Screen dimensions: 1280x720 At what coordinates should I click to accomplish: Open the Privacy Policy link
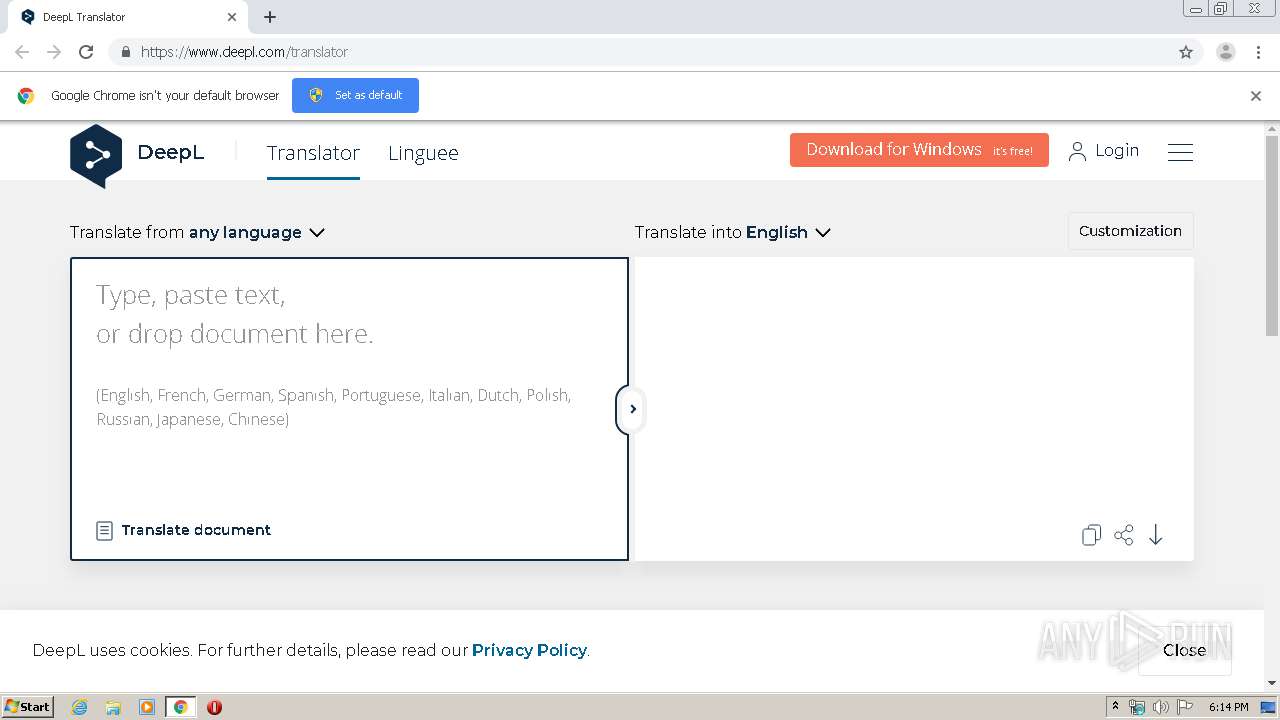[x=529, y=650]
